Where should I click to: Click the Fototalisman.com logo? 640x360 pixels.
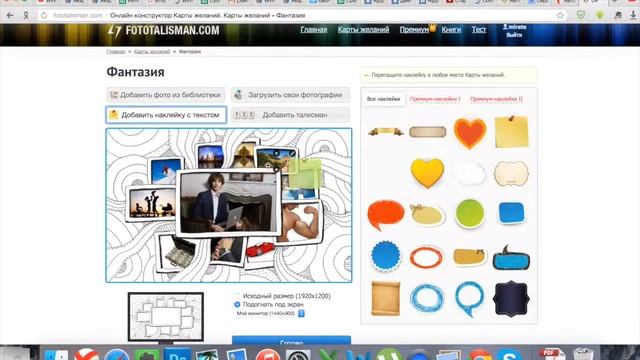pyautogui.click(x=164, y=31)
